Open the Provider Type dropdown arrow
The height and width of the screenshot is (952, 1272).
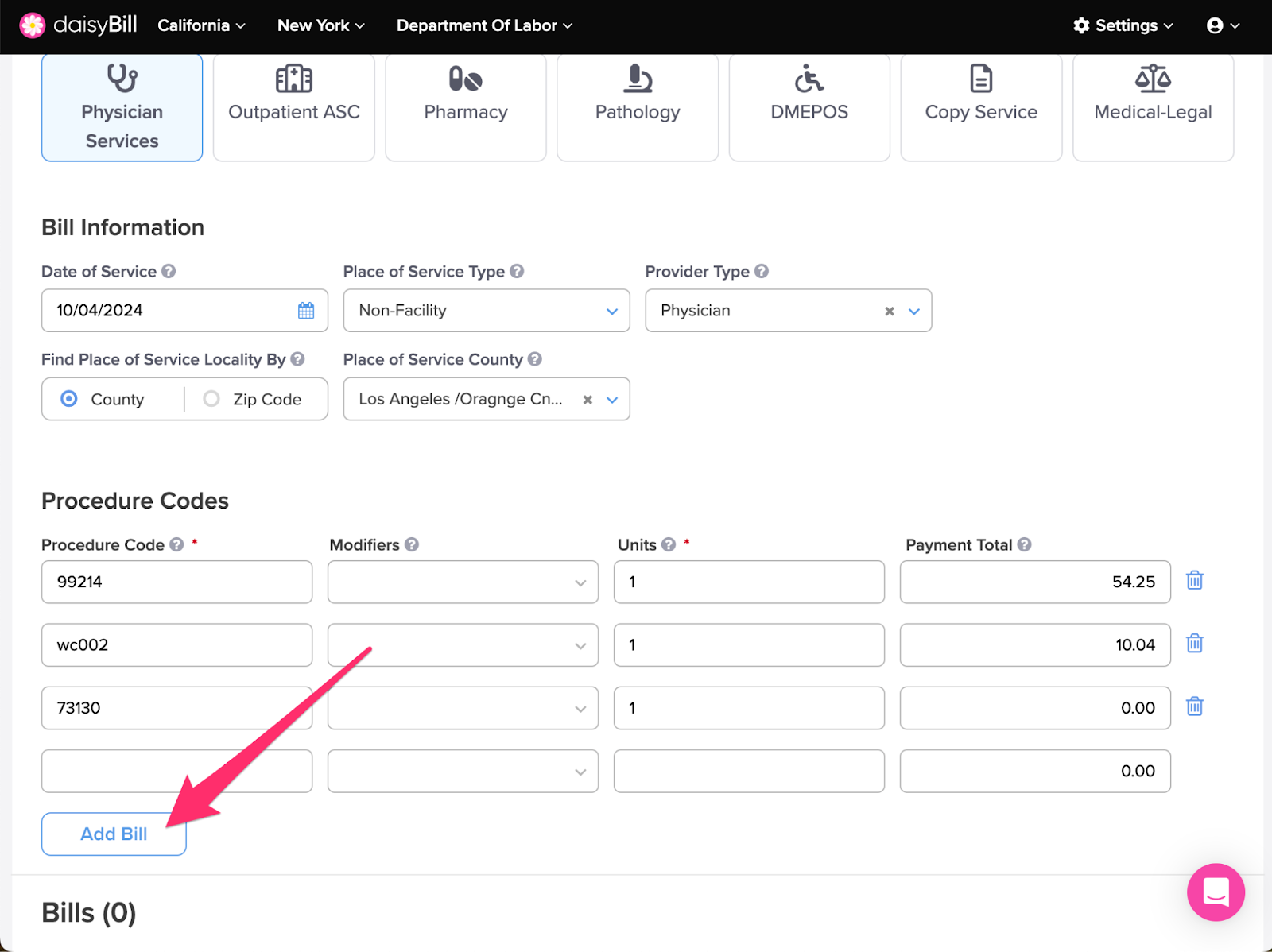point(914,312)
